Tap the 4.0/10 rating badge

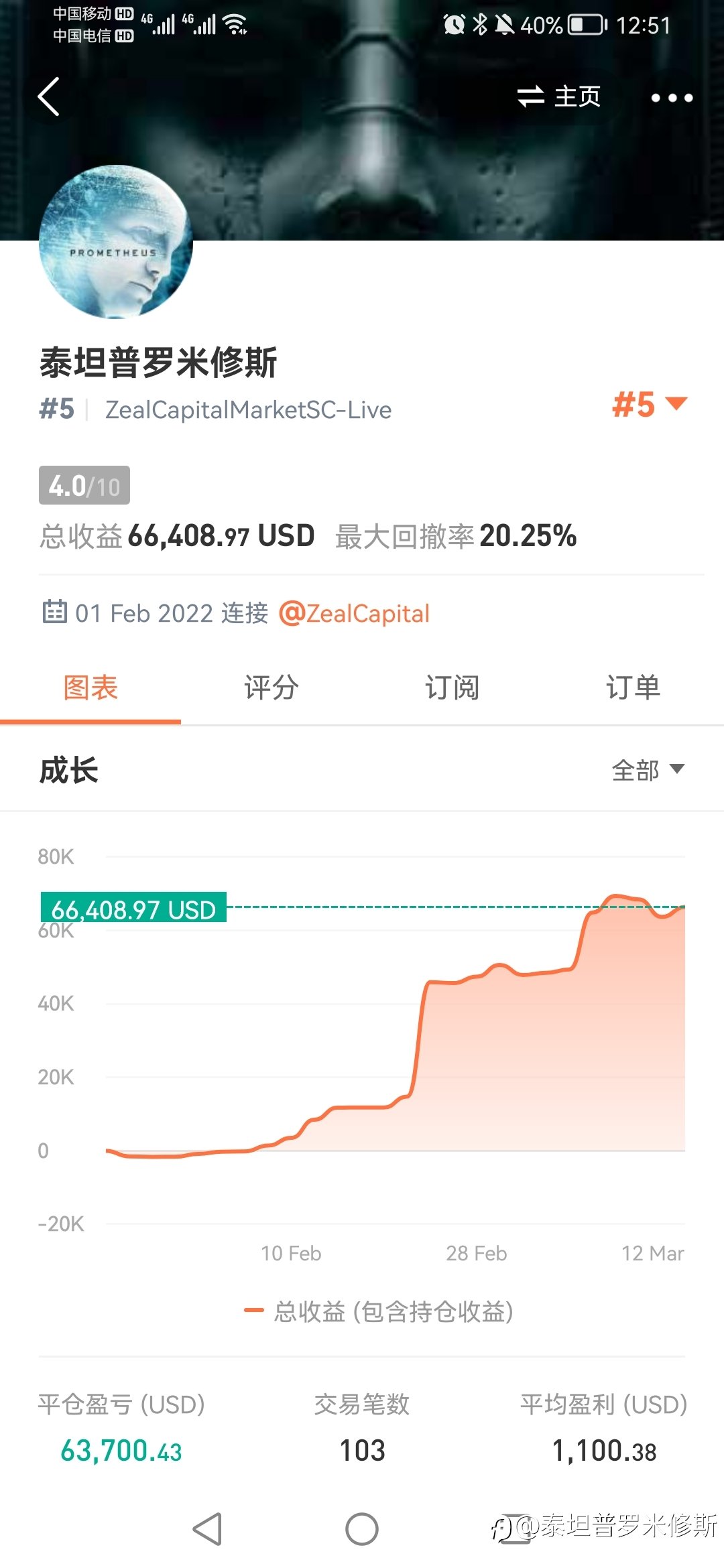84,485
